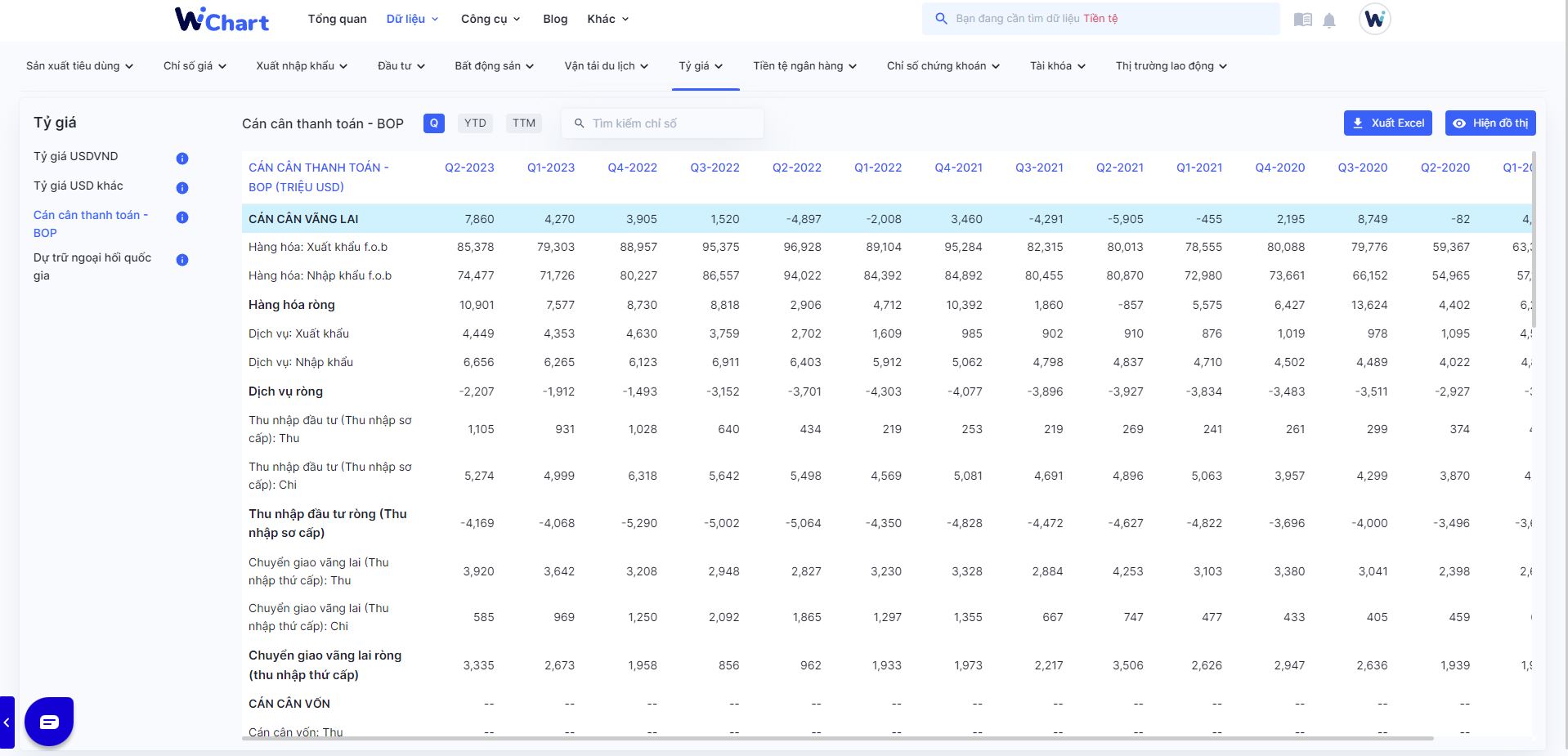
Task: Click info icon next to Cán cân thanh toán - BOP
Action: [182, 217]
